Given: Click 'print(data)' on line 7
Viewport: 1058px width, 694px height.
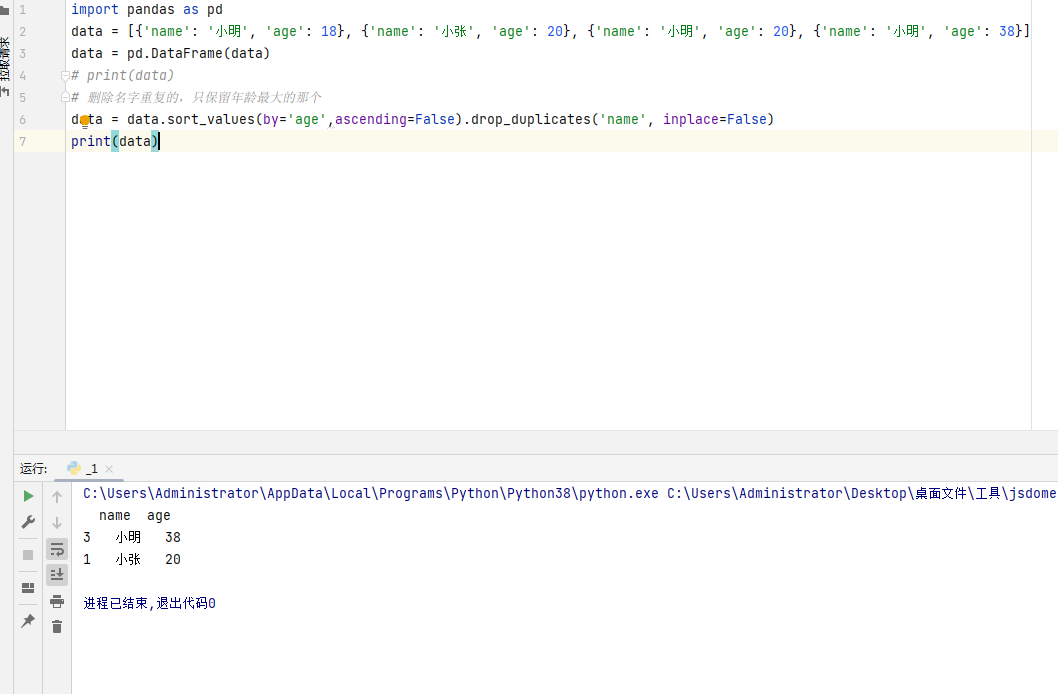Looking at the screenshot, I should (x=115, y=141).
